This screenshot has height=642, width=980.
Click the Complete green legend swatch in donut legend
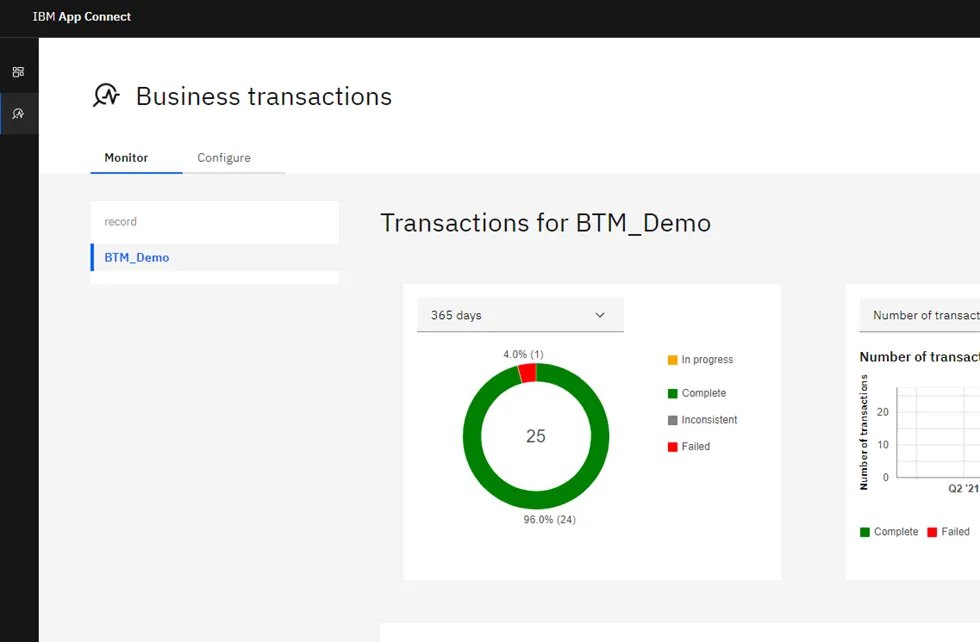click(x=672, y=393)
